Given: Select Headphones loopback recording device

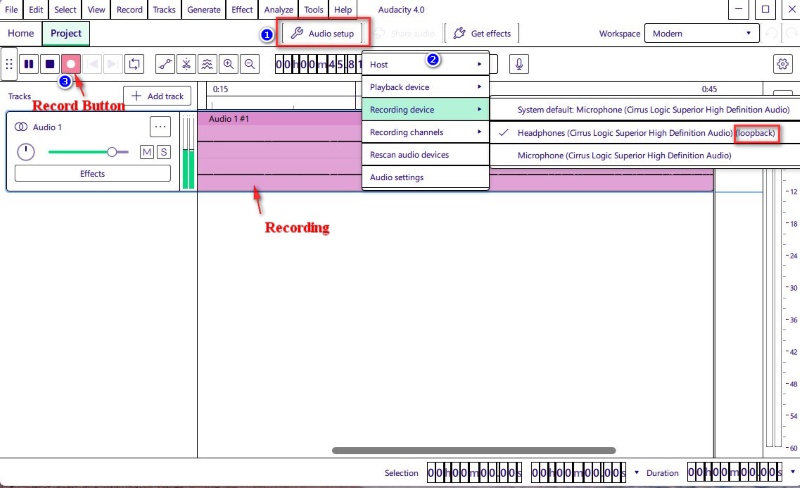Looking at the screenshot, I should [x=645, y=133].
